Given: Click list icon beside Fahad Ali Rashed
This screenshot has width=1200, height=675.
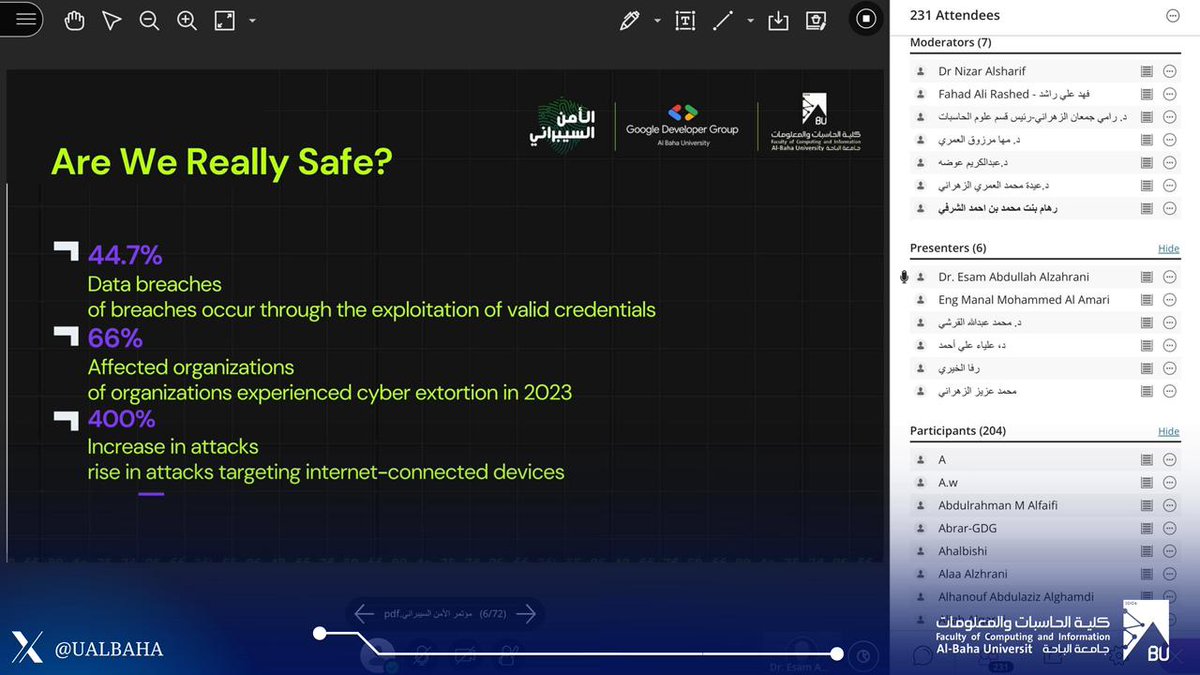Looking at the screenshot, I should tap(1146, 94).
